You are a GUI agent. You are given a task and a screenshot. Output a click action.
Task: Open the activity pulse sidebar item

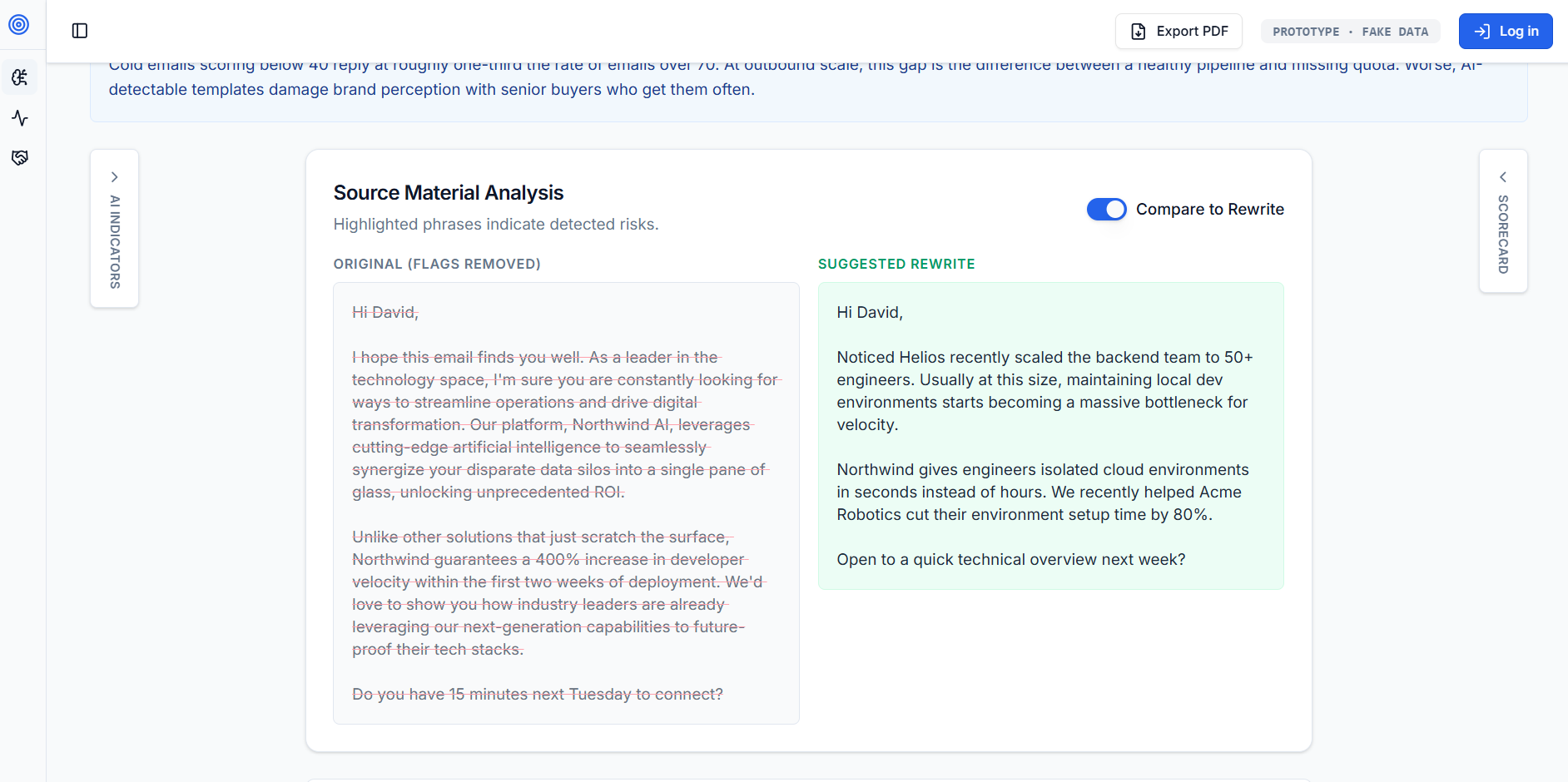(x=20, y=118)
